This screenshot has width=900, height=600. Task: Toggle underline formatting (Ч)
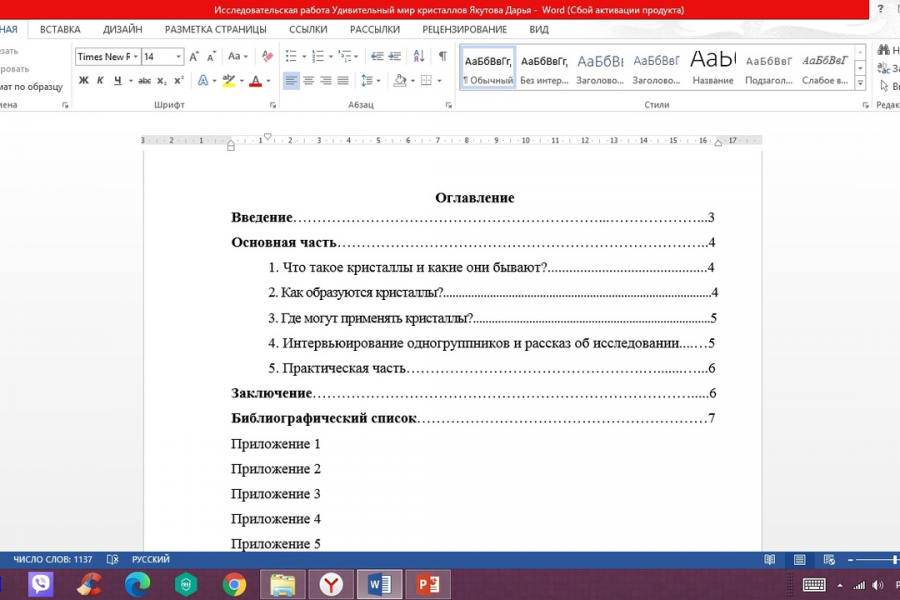(118, 80)
